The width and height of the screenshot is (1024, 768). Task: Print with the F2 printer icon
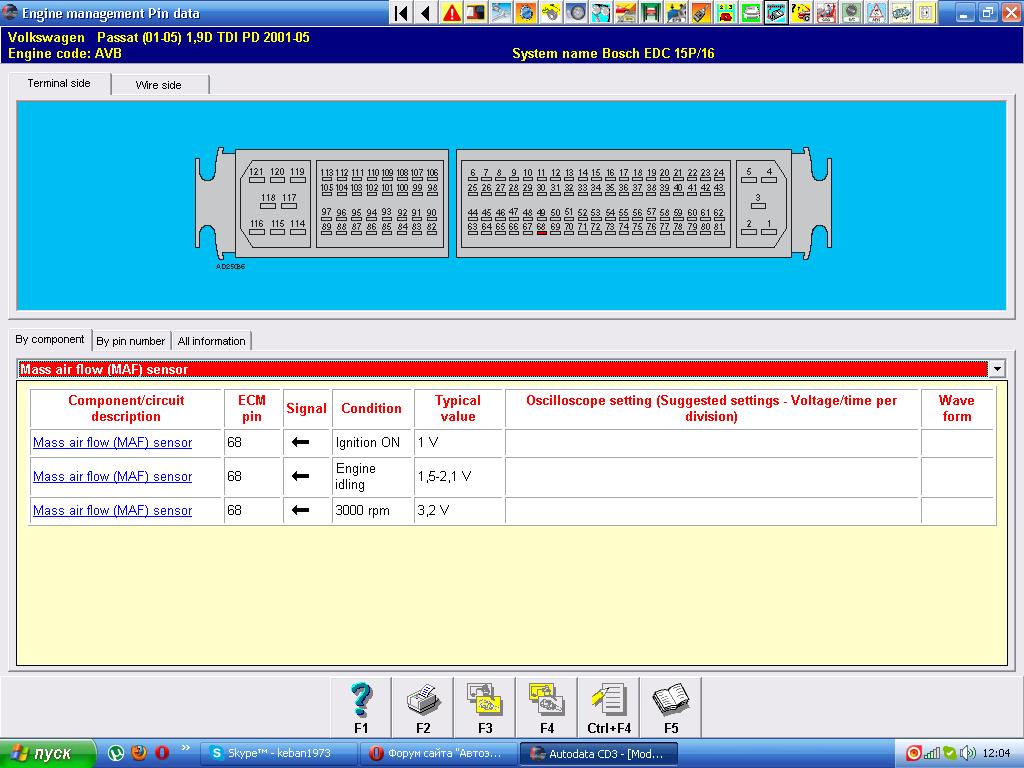tap(423, 708)
